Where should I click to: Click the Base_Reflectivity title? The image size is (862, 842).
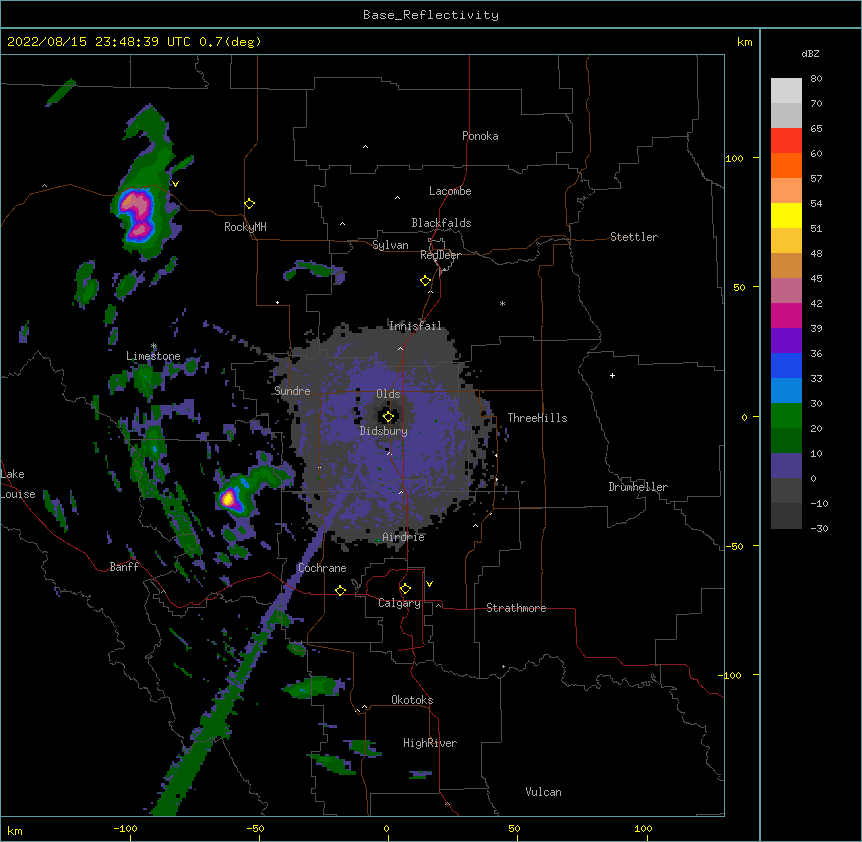point(431,15)
